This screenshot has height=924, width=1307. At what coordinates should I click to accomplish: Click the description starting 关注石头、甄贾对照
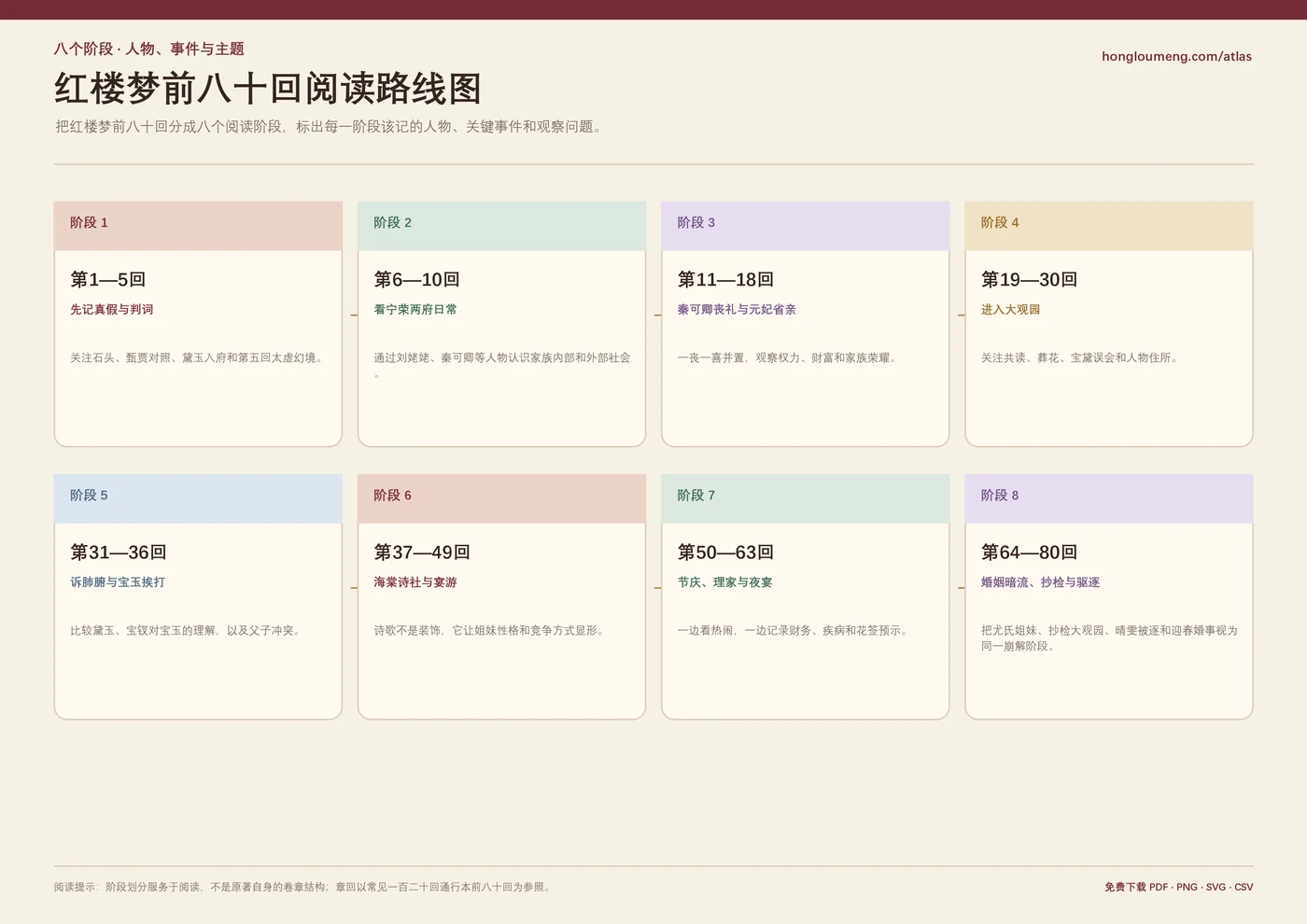click(x=198, y=357)
